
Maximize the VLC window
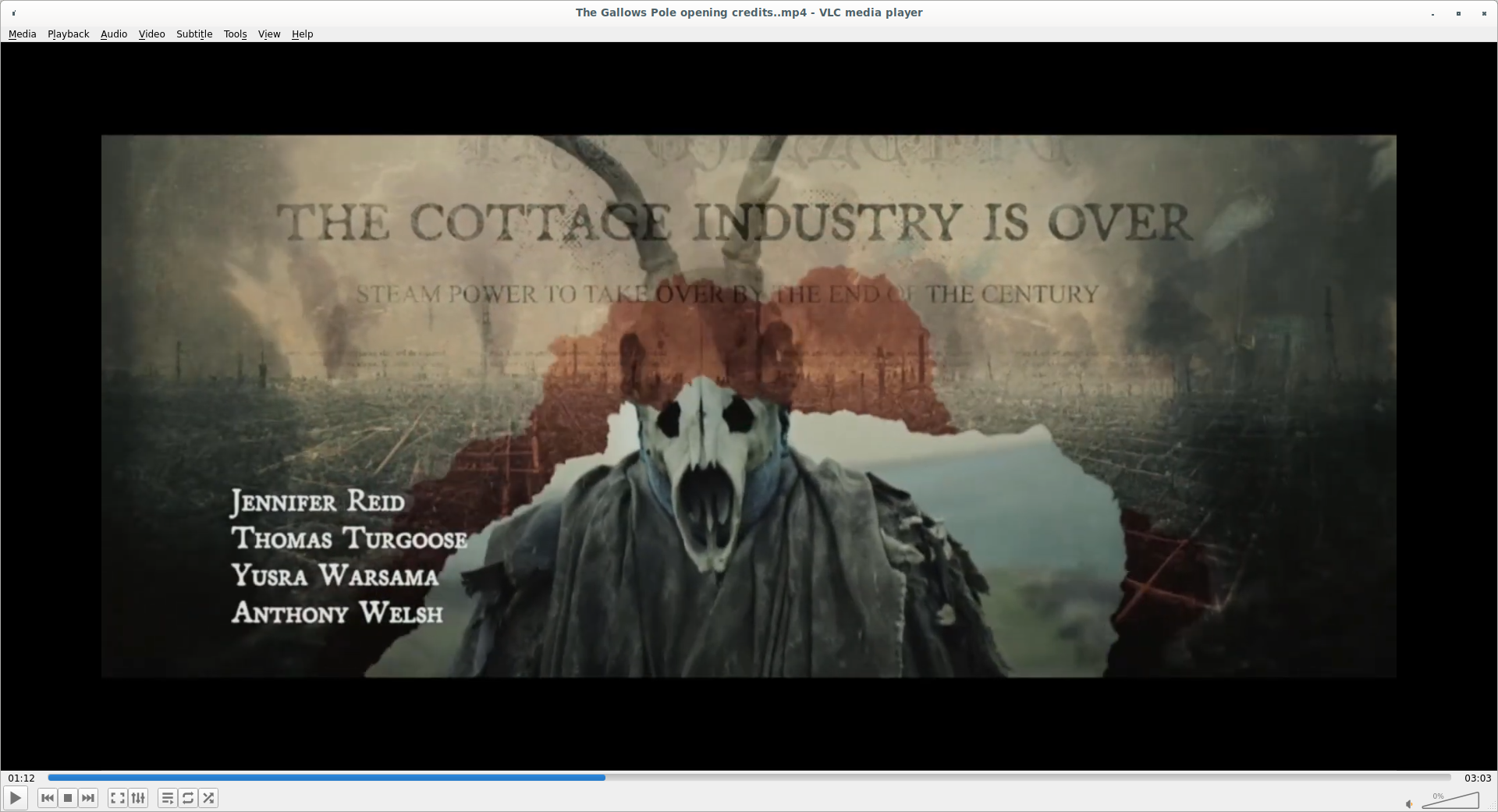[x=1458, y=13]
